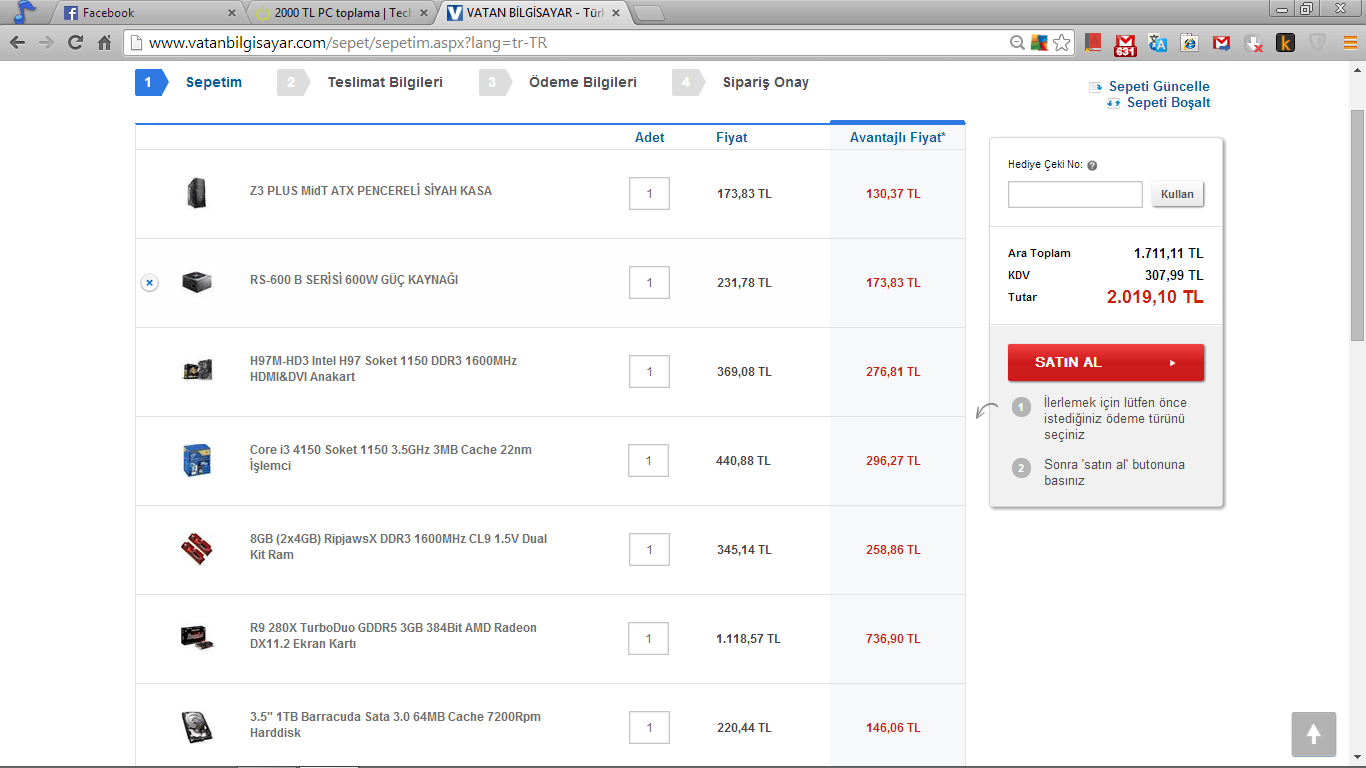The height and width of the screenshot is (768, 1366).
Task: Click the Internet Explorer tab extension icon
Action: (1189, 43)
